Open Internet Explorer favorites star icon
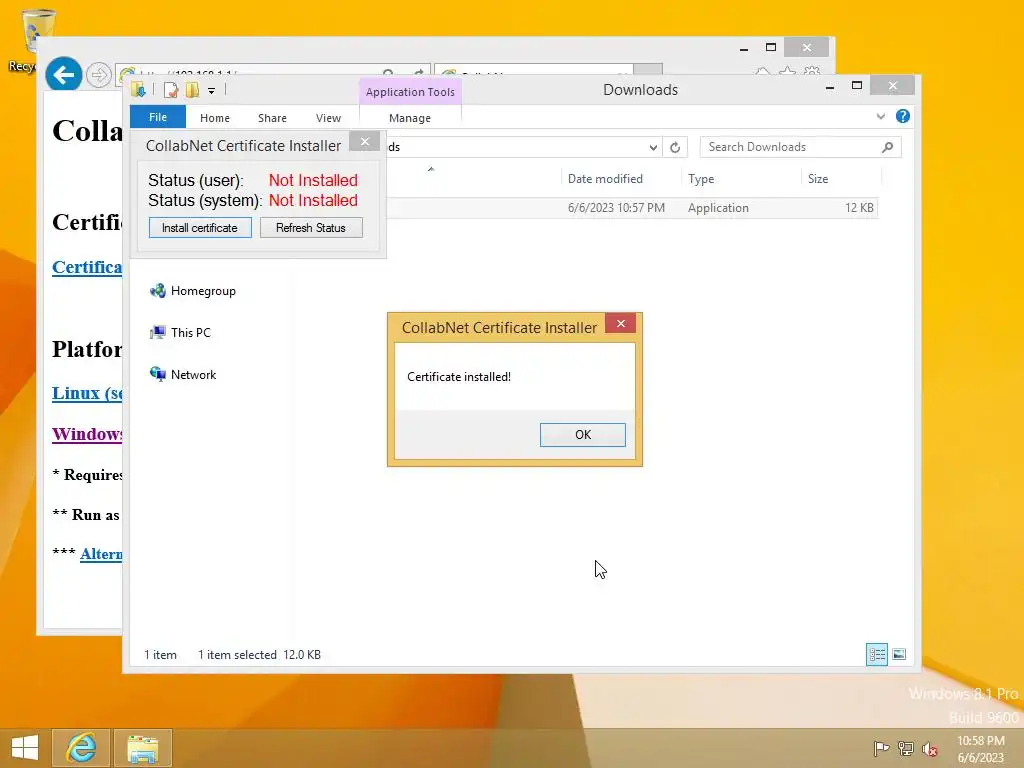 pos(788,71)
